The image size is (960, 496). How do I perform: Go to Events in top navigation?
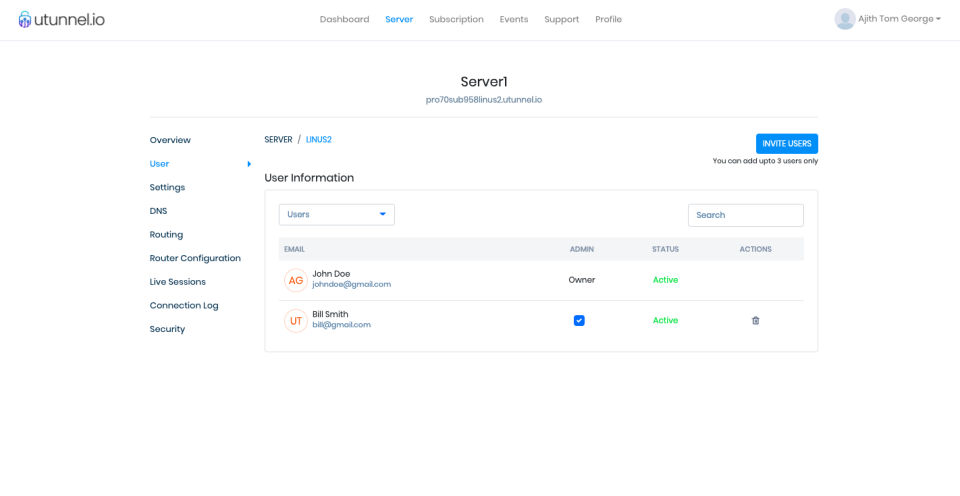pyautogui.click(x=514, y=19)
